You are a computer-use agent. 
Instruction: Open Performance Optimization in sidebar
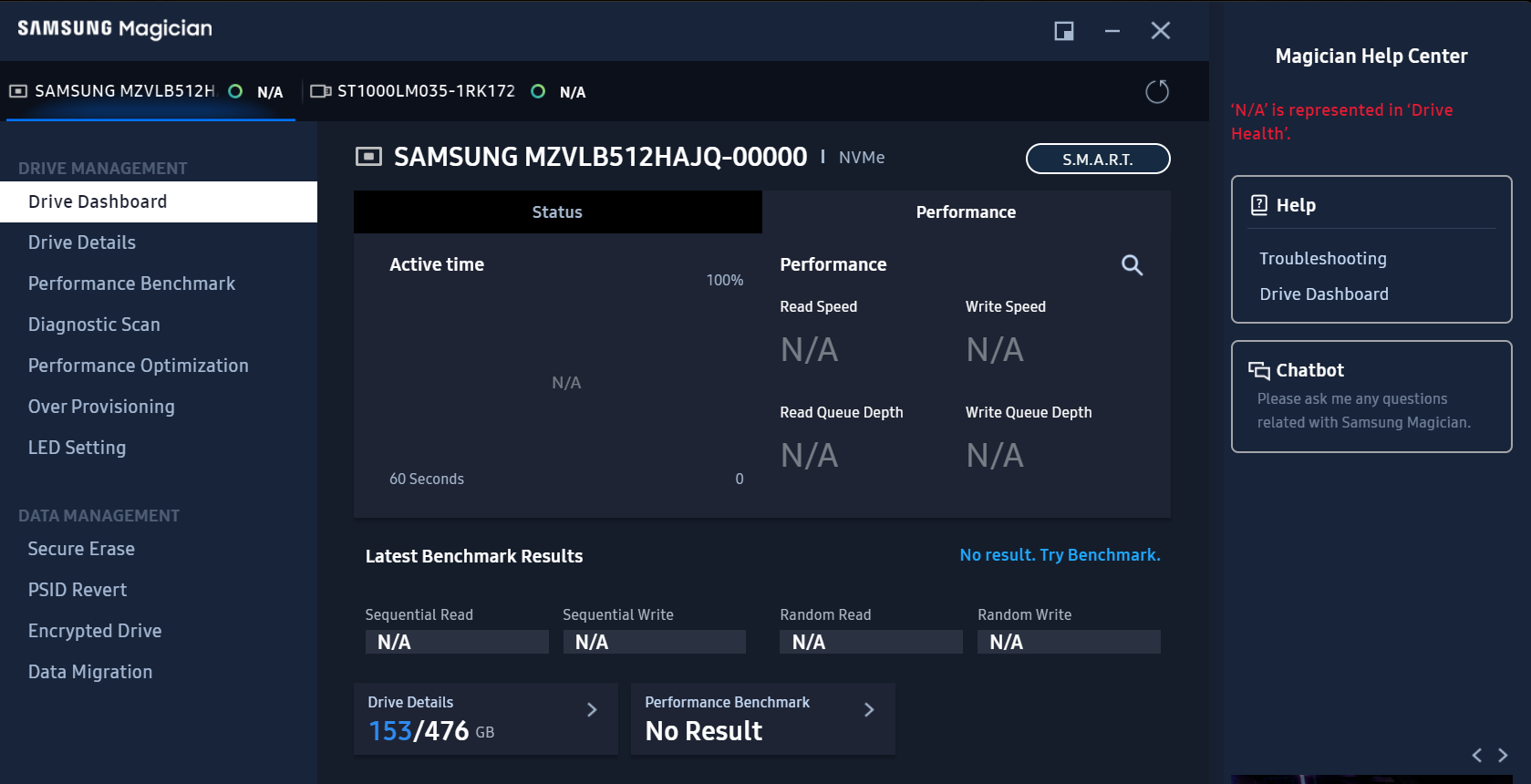pos(159,366)
